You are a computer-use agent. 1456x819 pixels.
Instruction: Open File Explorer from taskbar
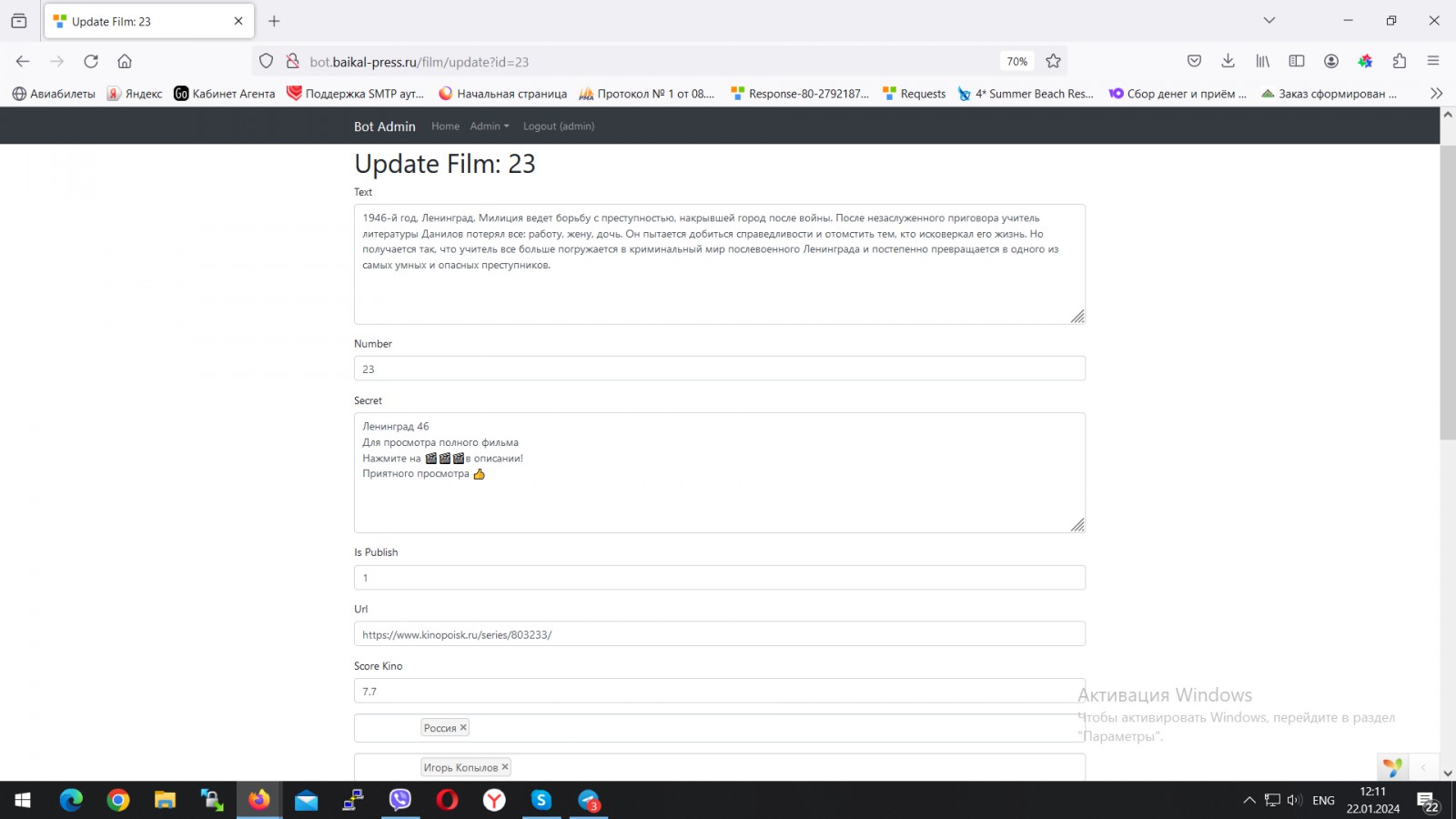165,800
